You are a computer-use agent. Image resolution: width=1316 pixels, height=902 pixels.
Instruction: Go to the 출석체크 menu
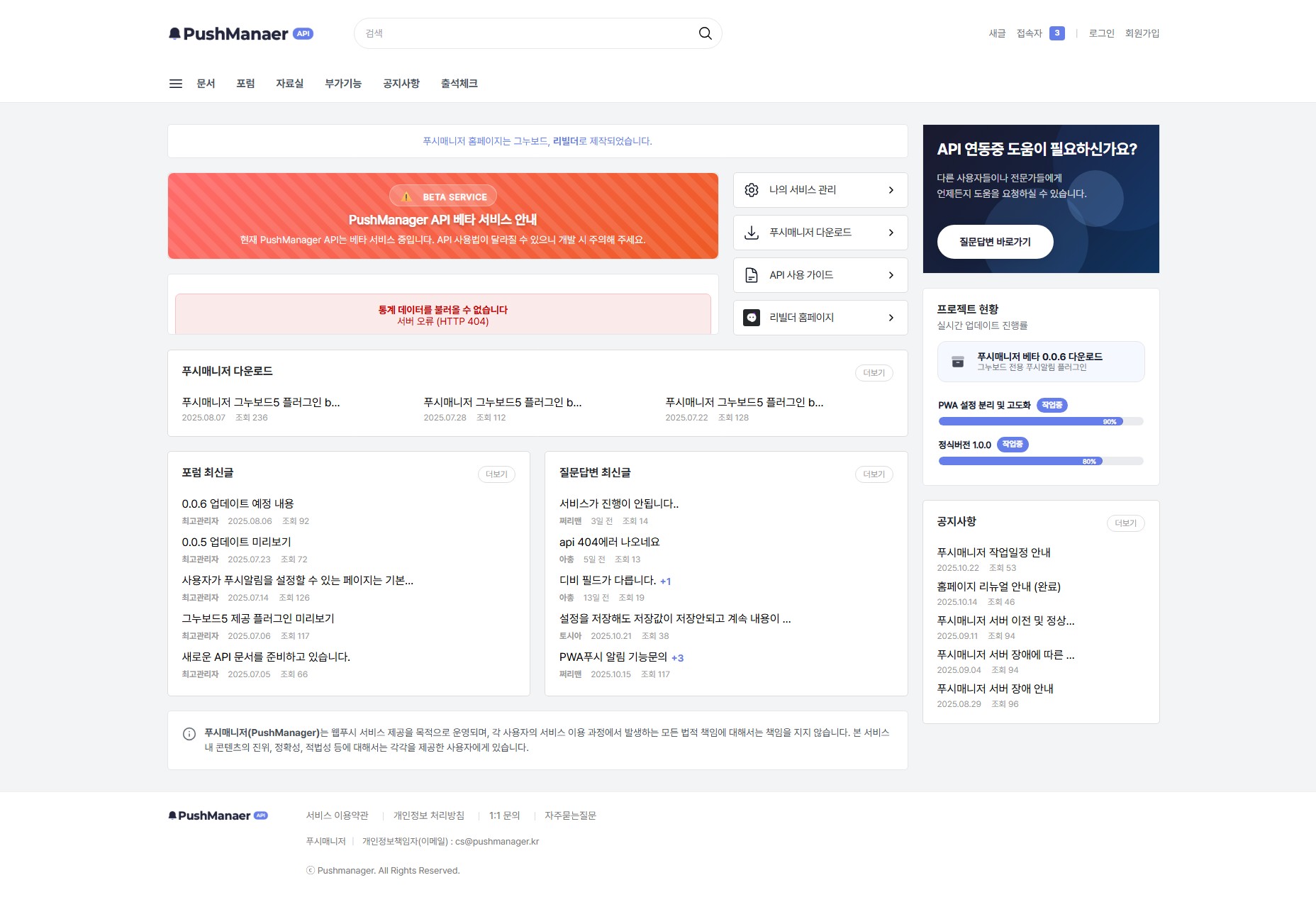coord(459,84)
